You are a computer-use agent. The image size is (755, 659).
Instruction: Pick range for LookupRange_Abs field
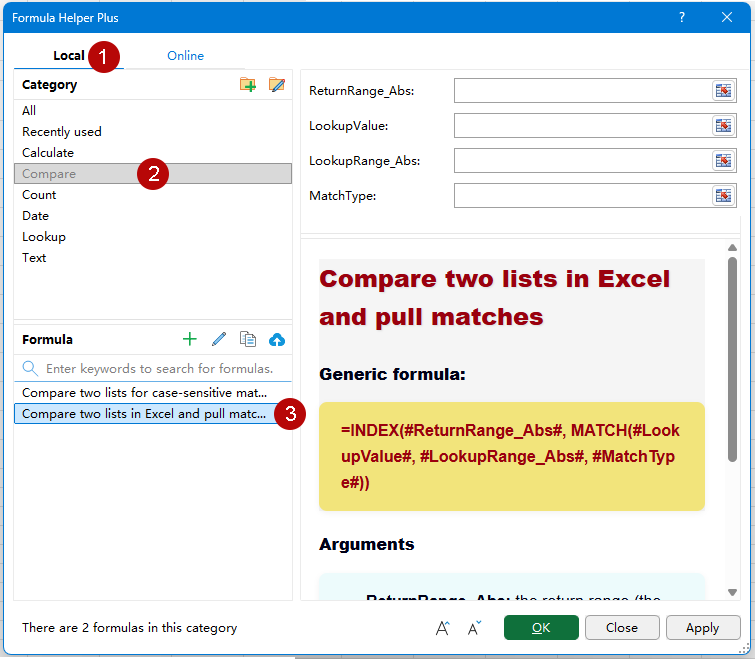pyautogui.click(x=724, y=160)
